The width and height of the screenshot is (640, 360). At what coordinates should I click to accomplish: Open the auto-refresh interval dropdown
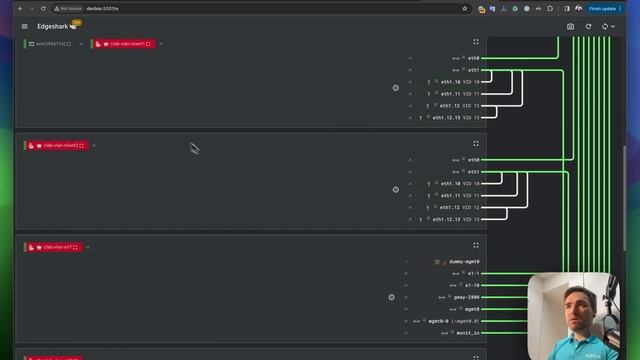click(x=608, y=27)
